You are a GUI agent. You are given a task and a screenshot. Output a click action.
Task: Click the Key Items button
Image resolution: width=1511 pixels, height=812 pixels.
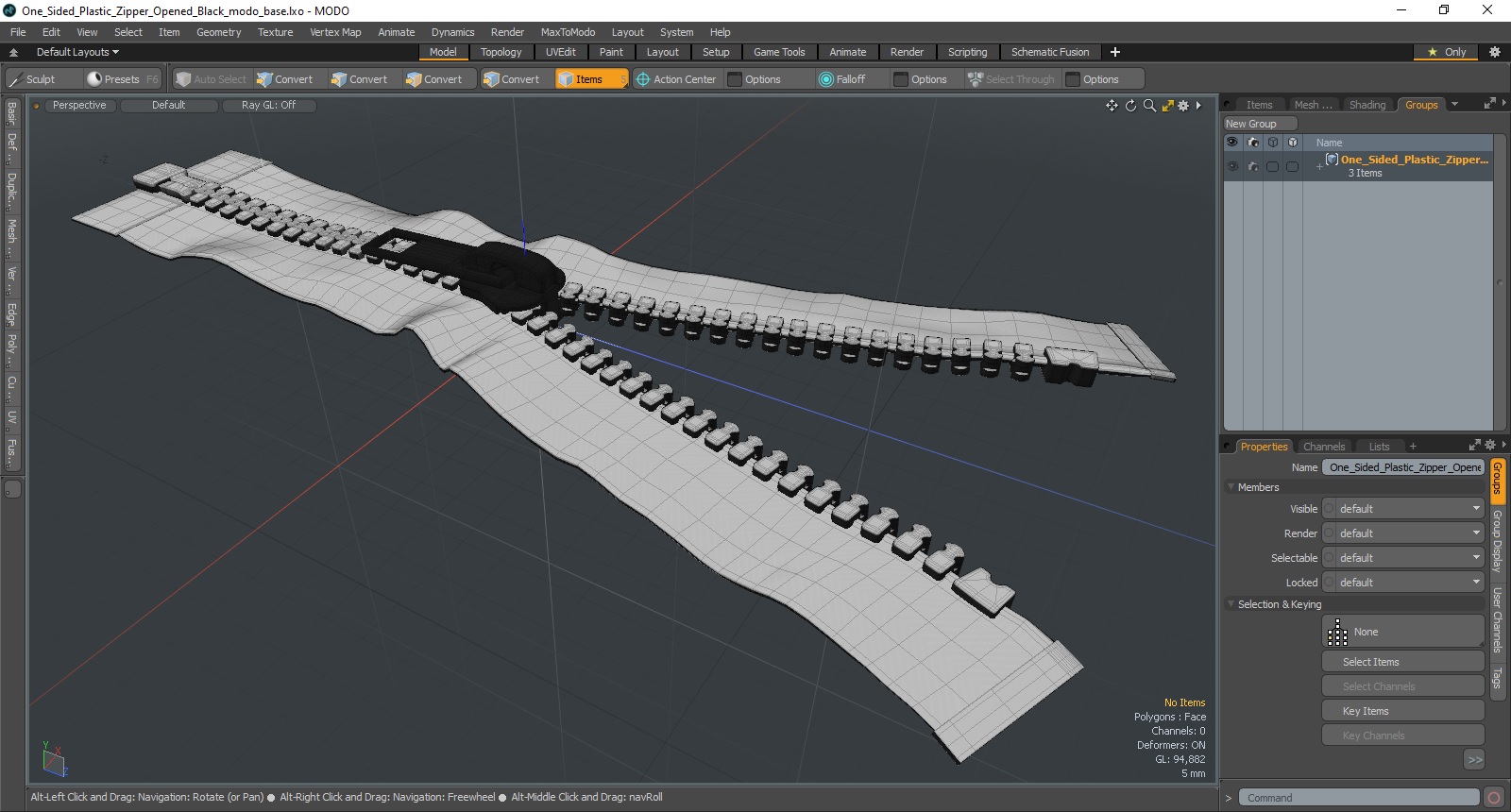pos(1403,711)
